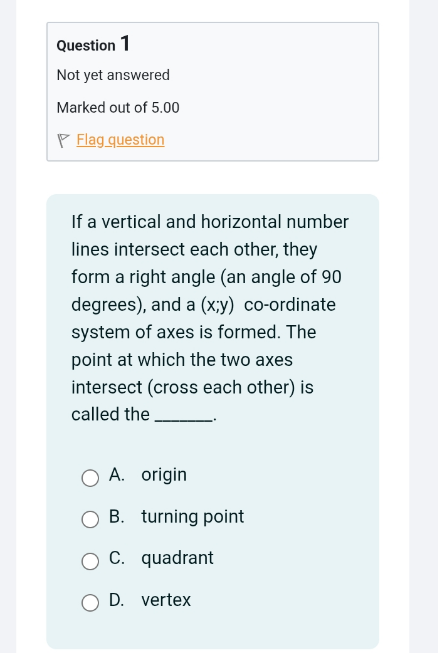Click the 'Question 1' heading
Viewport: 438px width, 653px height.
(93, 44)
